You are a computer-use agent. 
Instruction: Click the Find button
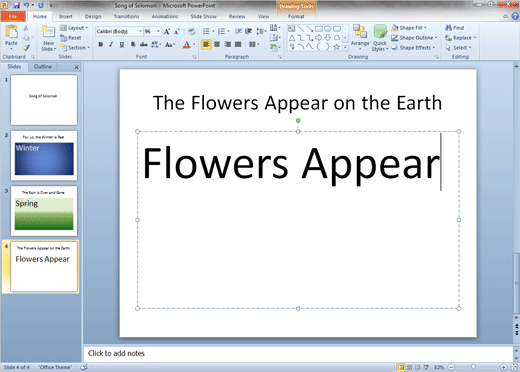(455, 28)
